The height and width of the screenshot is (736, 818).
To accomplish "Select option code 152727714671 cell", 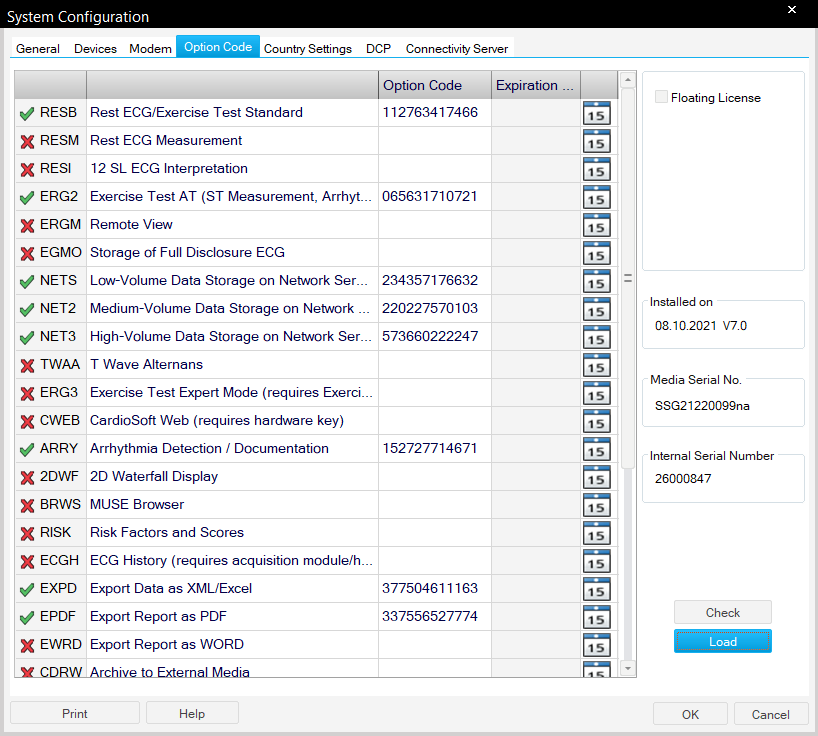I will (435, 449).
